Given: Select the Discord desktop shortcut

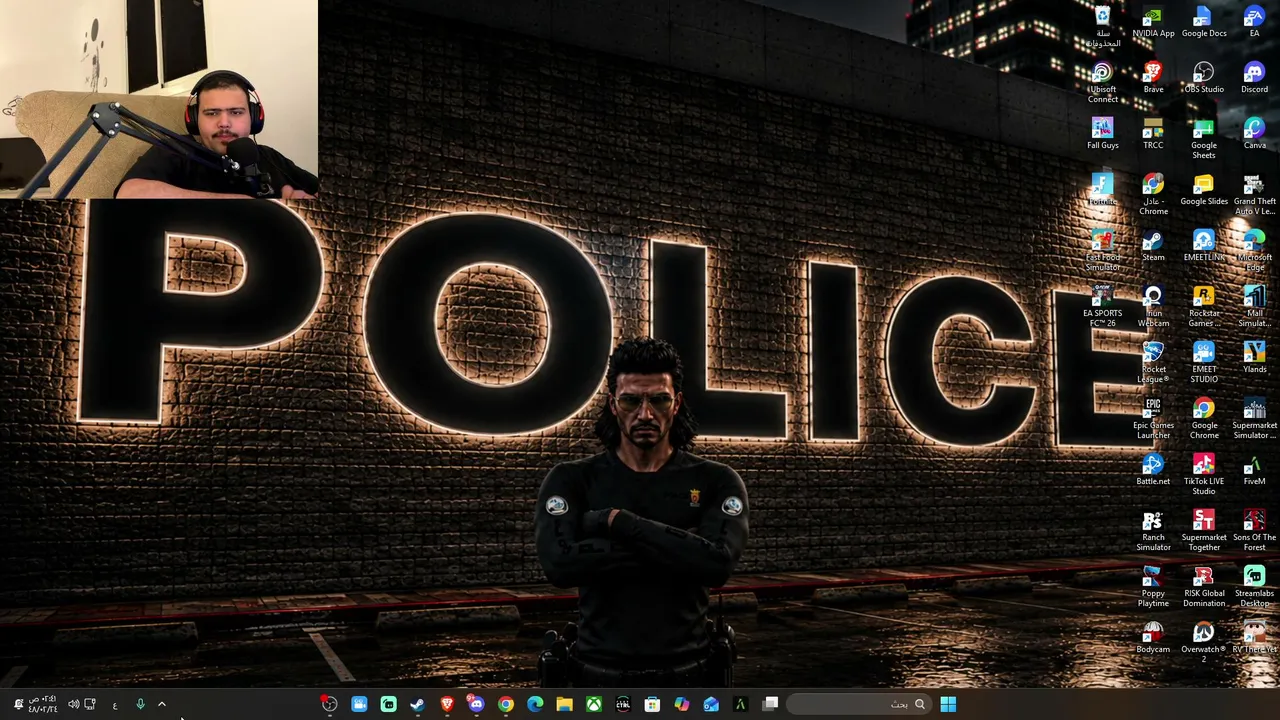Looking at the screenshot, I should [1254, 78].
